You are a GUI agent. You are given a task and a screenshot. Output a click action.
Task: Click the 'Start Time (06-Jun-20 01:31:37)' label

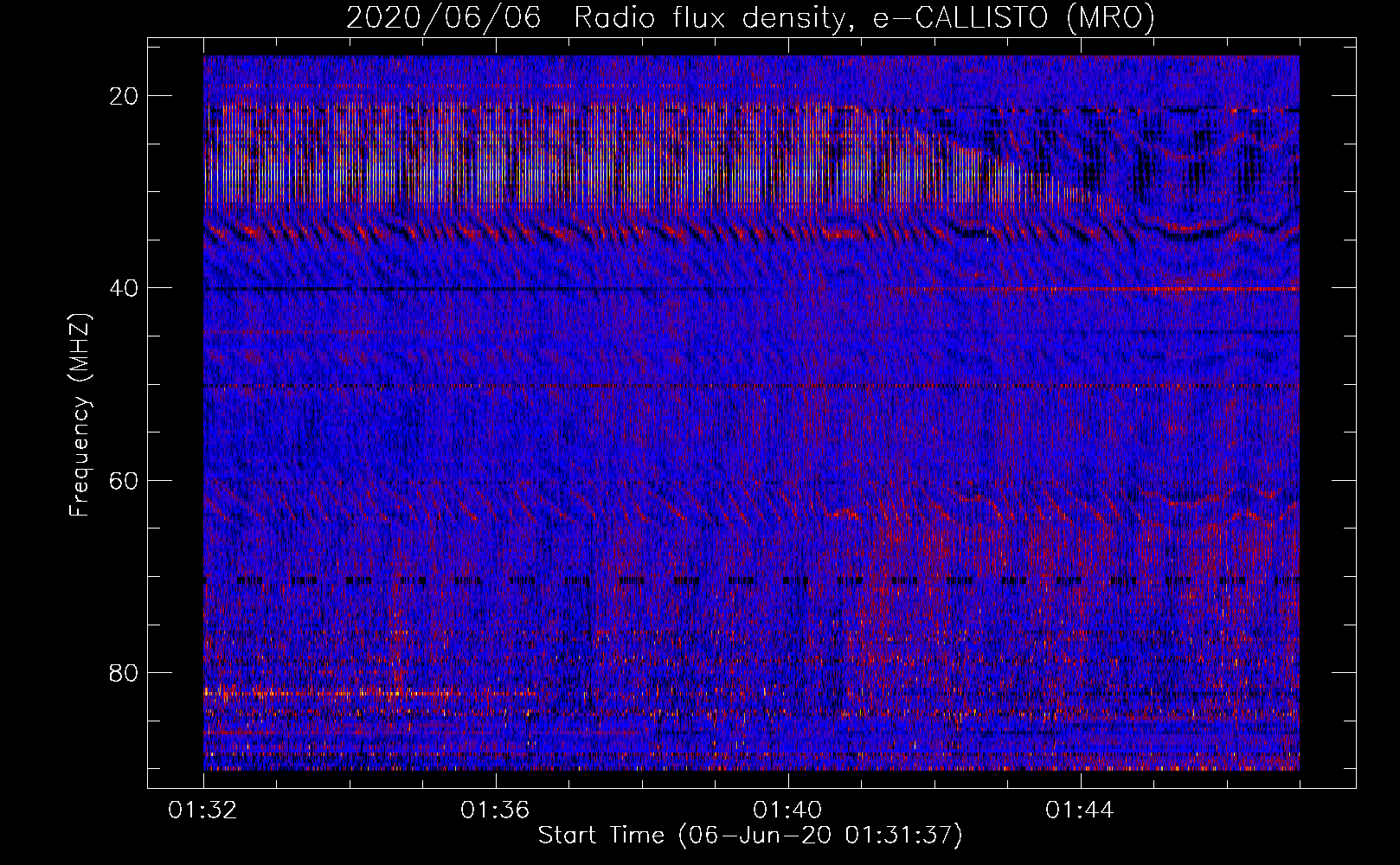point(750,835)
